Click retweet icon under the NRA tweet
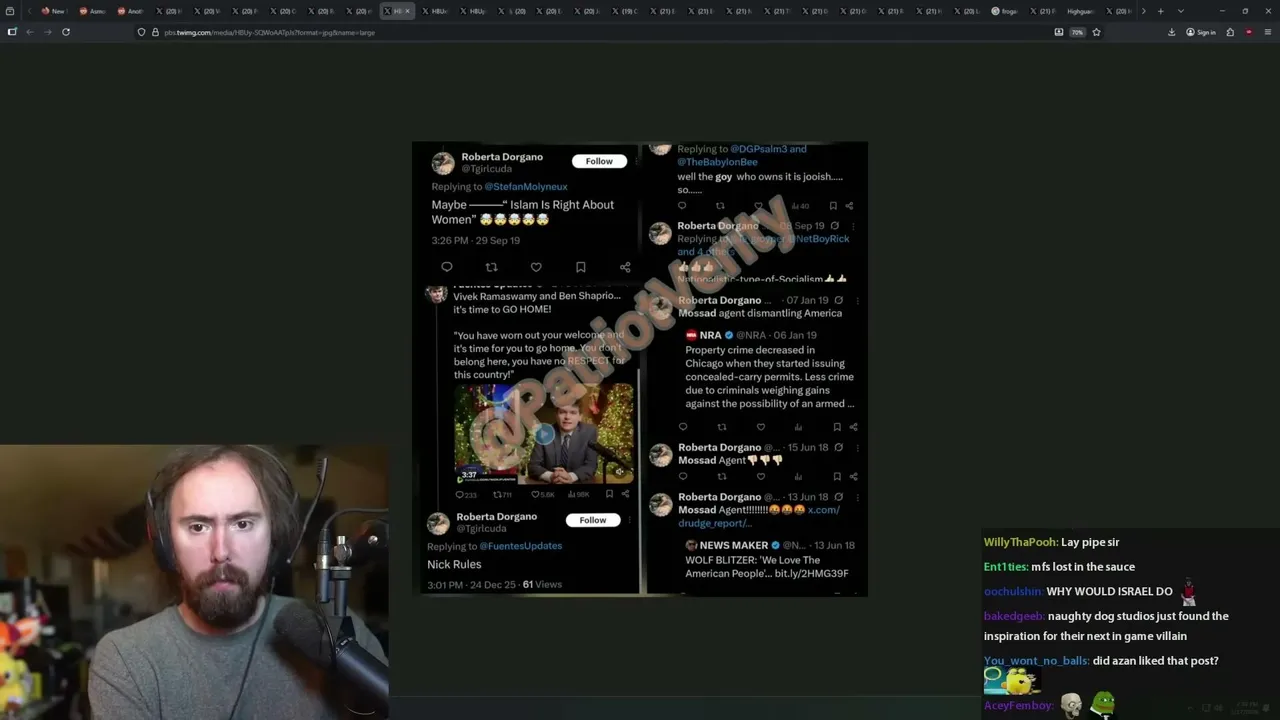The image size is (1280, 720). pos(722,427)
